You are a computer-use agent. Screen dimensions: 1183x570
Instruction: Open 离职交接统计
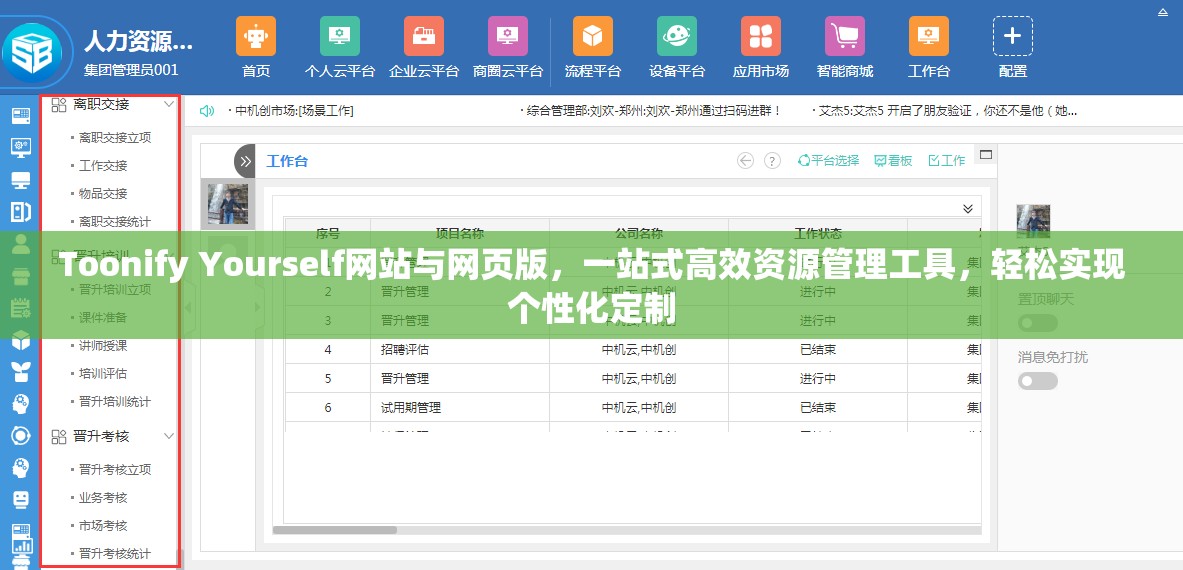115,222
